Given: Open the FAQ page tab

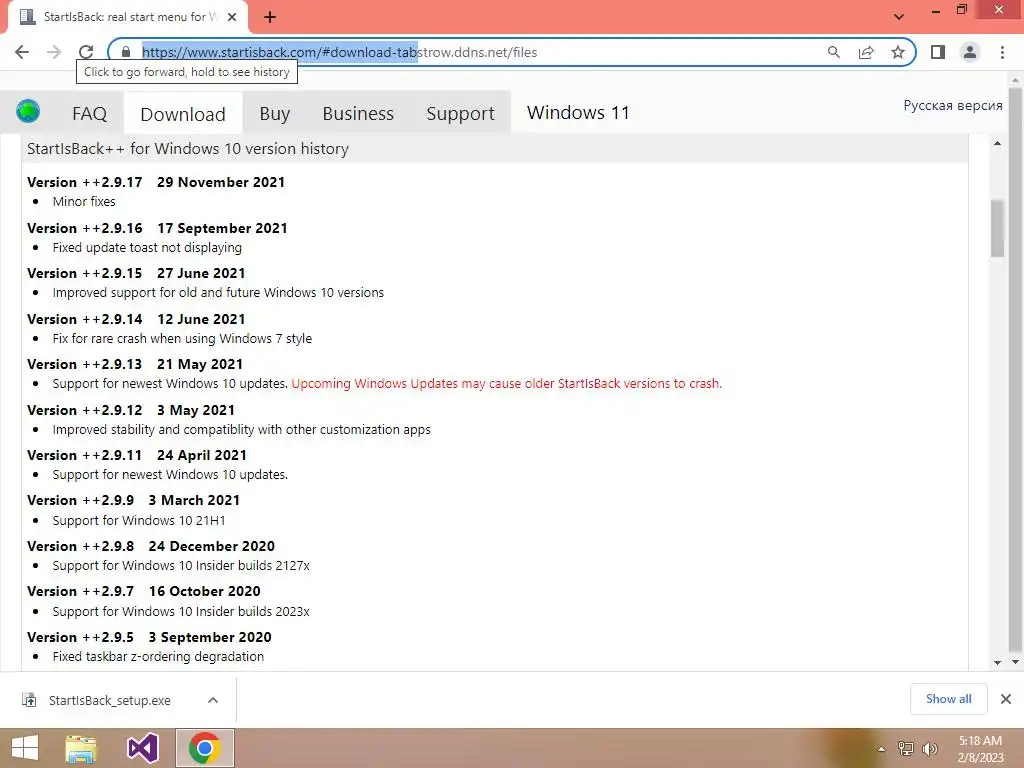Looking at the screenshot, I should 89,114.
